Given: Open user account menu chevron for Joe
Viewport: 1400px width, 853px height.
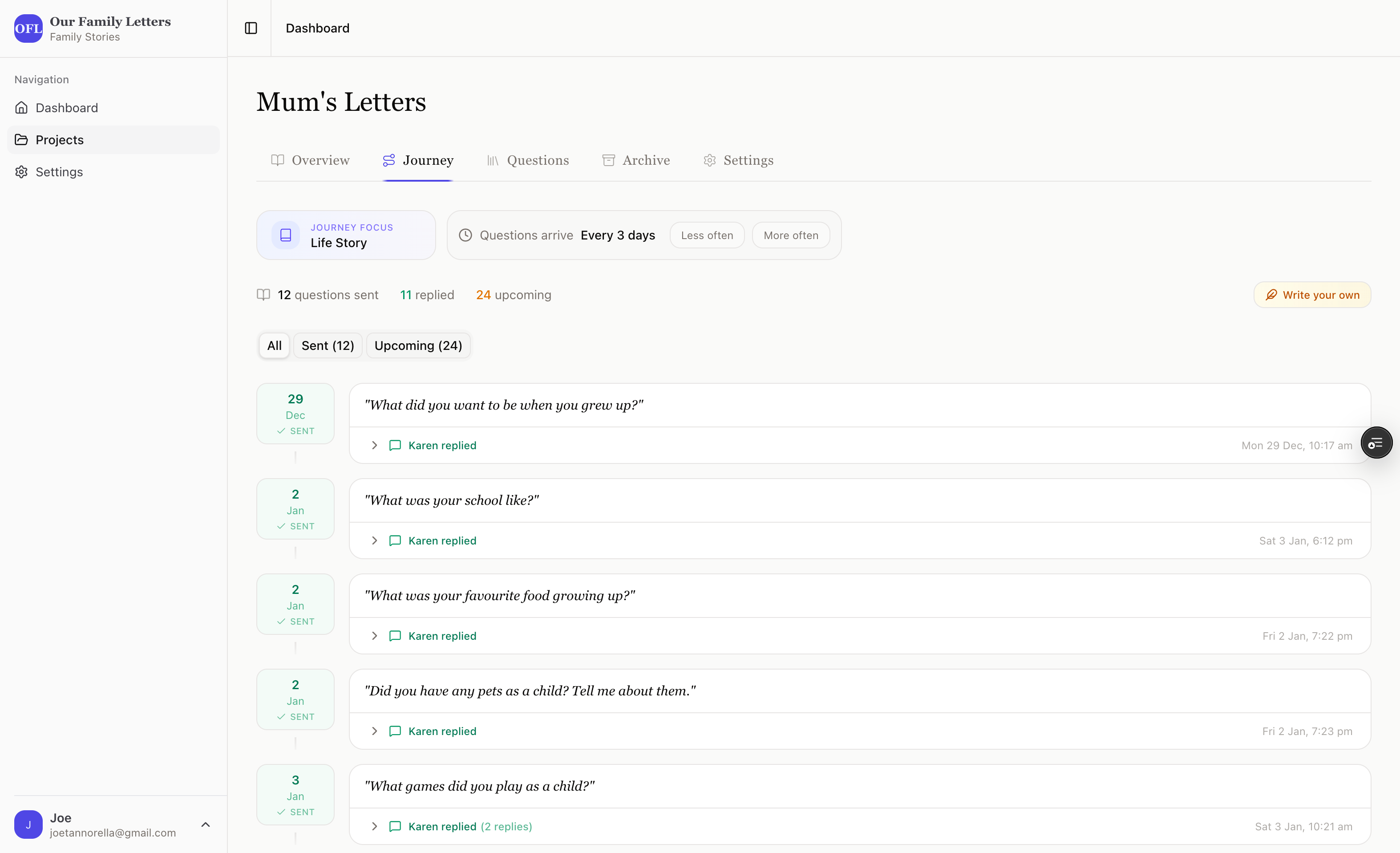Looking at the screenshot, I should click(x=206, y=824).
